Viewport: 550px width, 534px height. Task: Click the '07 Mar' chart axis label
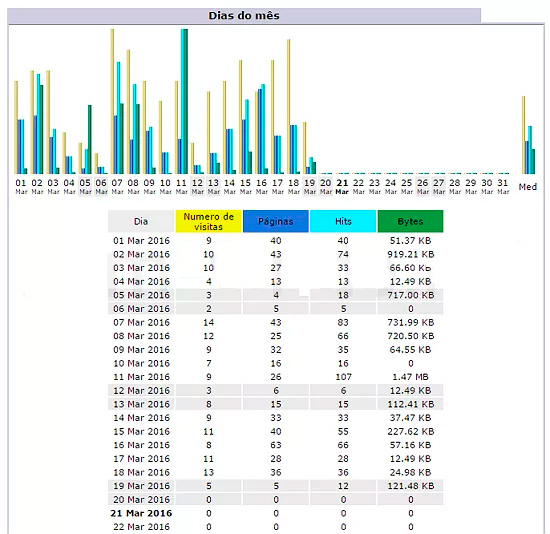point(117,187)
